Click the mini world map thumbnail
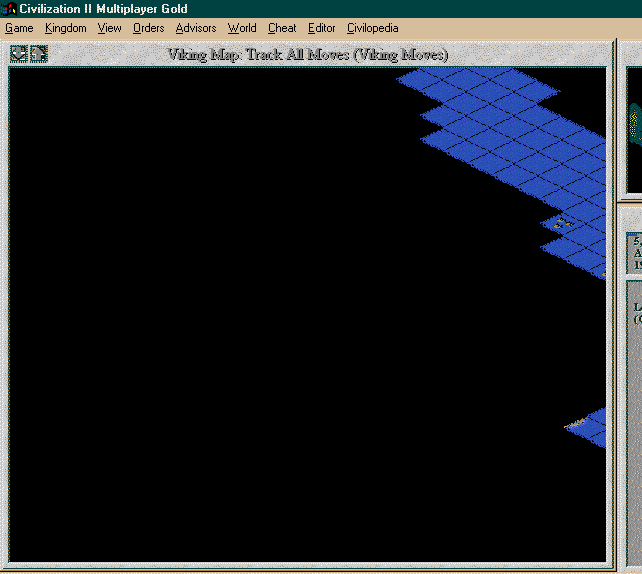This screenshot has width=642, height=574. point(635,130)
